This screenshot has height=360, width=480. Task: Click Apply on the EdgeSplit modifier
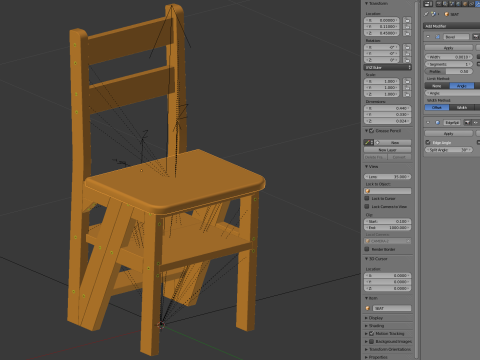coord(449,134)
